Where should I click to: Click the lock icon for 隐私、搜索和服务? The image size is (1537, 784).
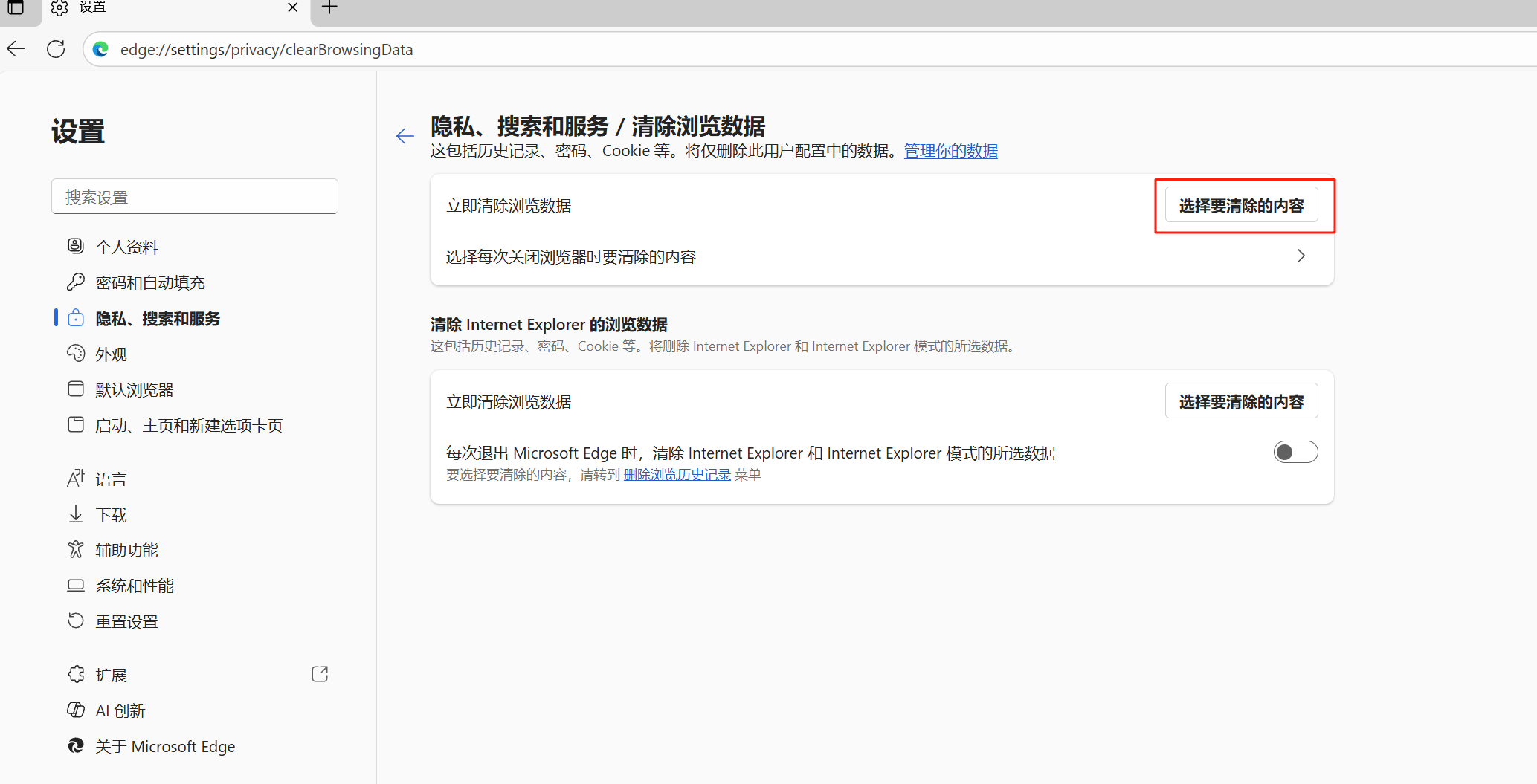tap(76, 318)
